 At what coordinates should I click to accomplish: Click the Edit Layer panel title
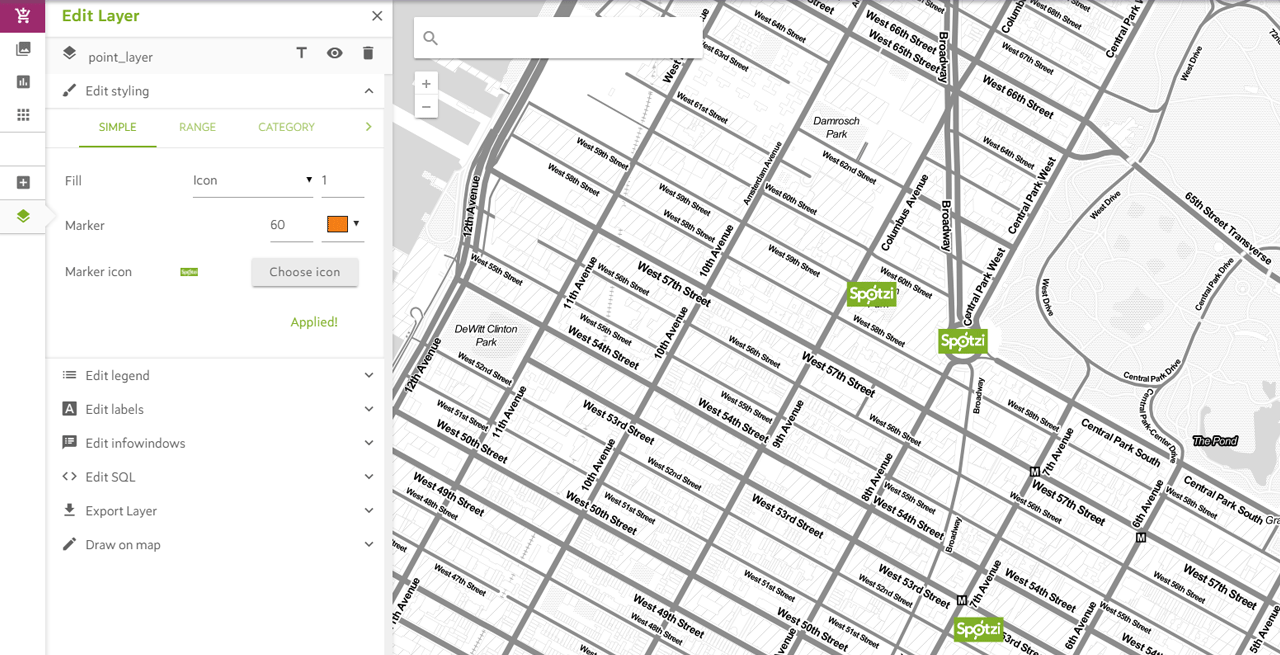click(x=101, y=16)
